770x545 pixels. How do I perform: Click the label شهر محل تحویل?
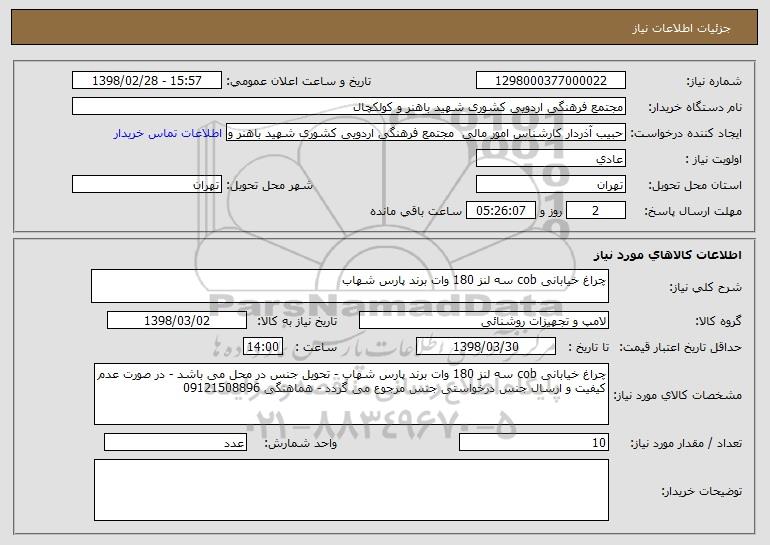[270, 186]
